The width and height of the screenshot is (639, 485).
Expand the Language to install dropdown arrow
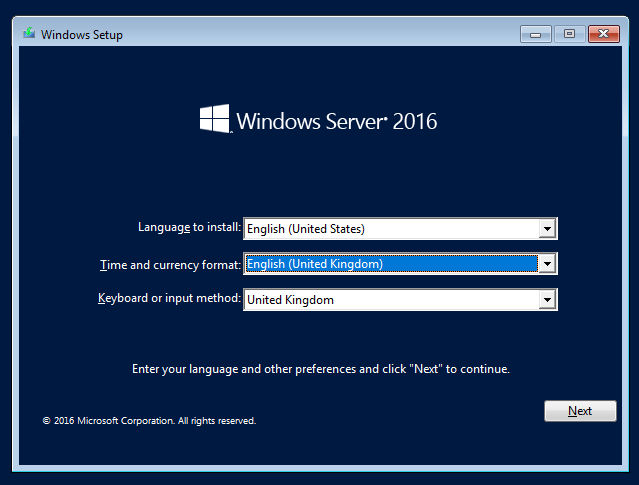click(x=546, y=229)
